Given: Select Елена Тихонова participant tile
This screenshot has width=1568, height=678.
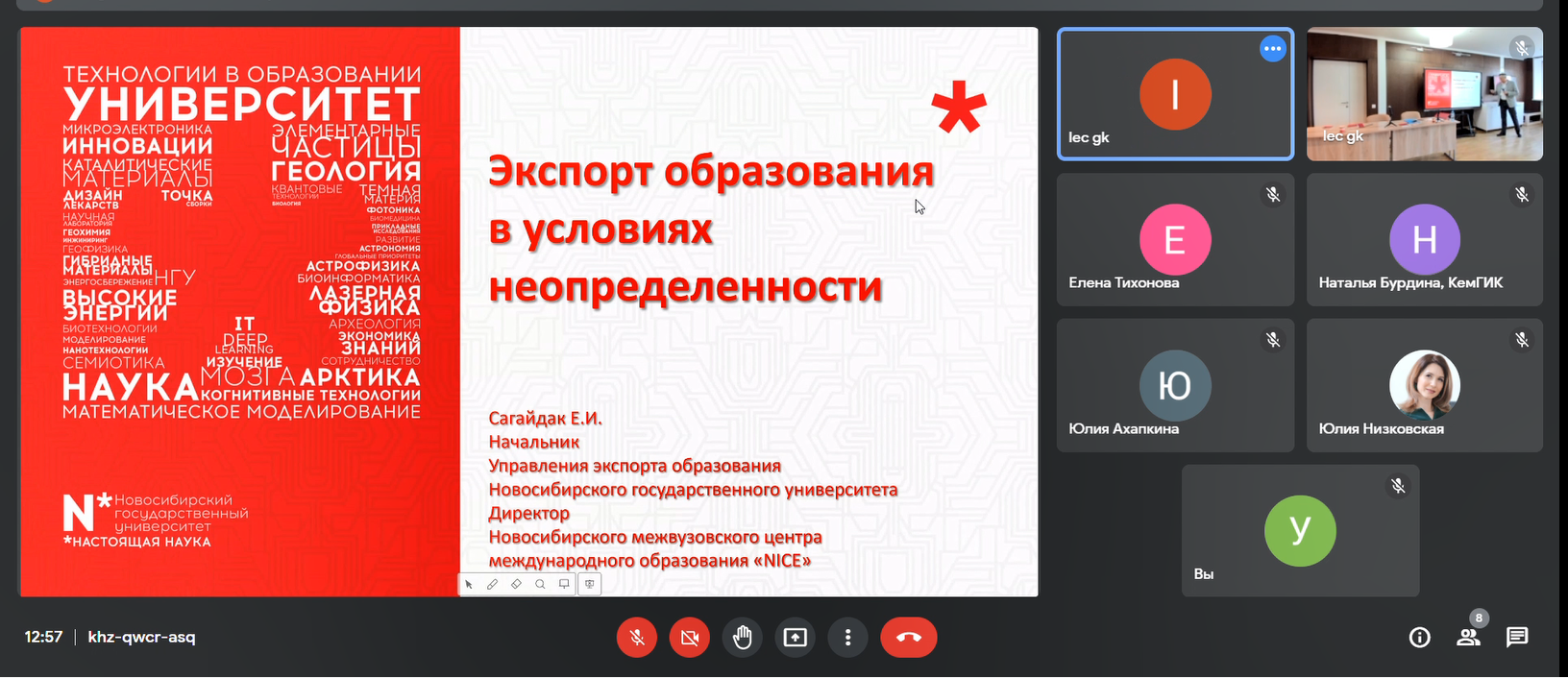Looking at the screenshot, I should point(1175,240).
